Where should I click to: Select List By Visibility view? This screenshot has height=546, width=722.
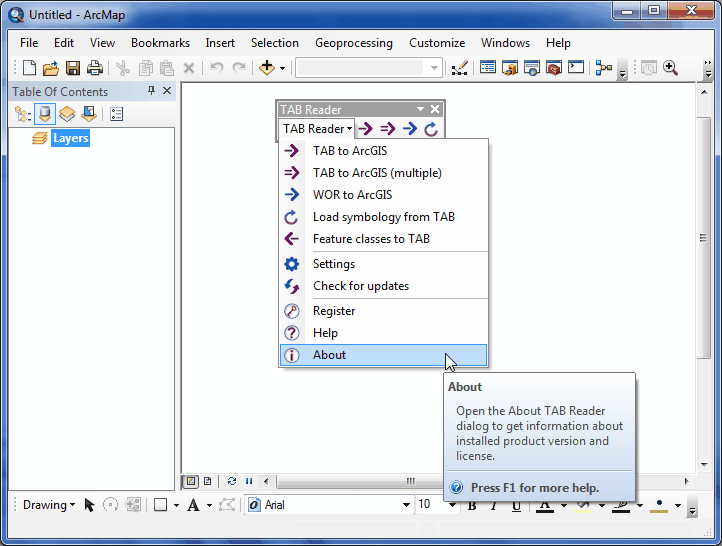[67, 114]
